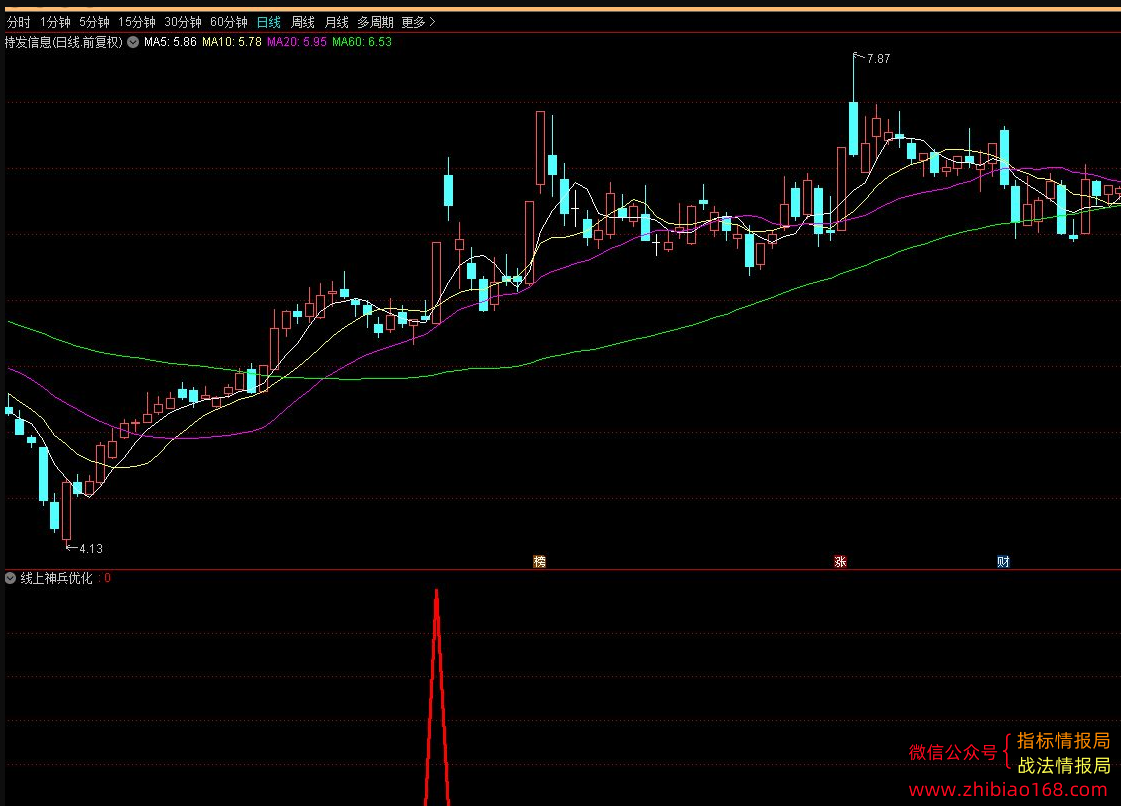Open the 30分钟 chart tab
The image size is (1121, 806).
(x=183, y=22)
